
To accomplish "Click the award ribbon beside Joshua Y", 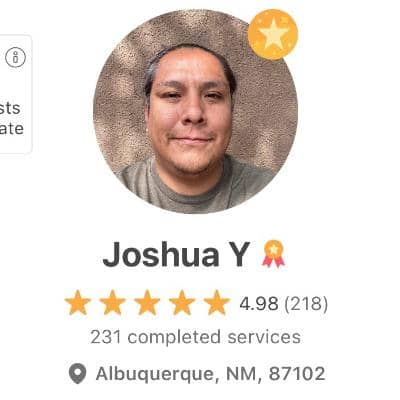I will click(273, 254).
